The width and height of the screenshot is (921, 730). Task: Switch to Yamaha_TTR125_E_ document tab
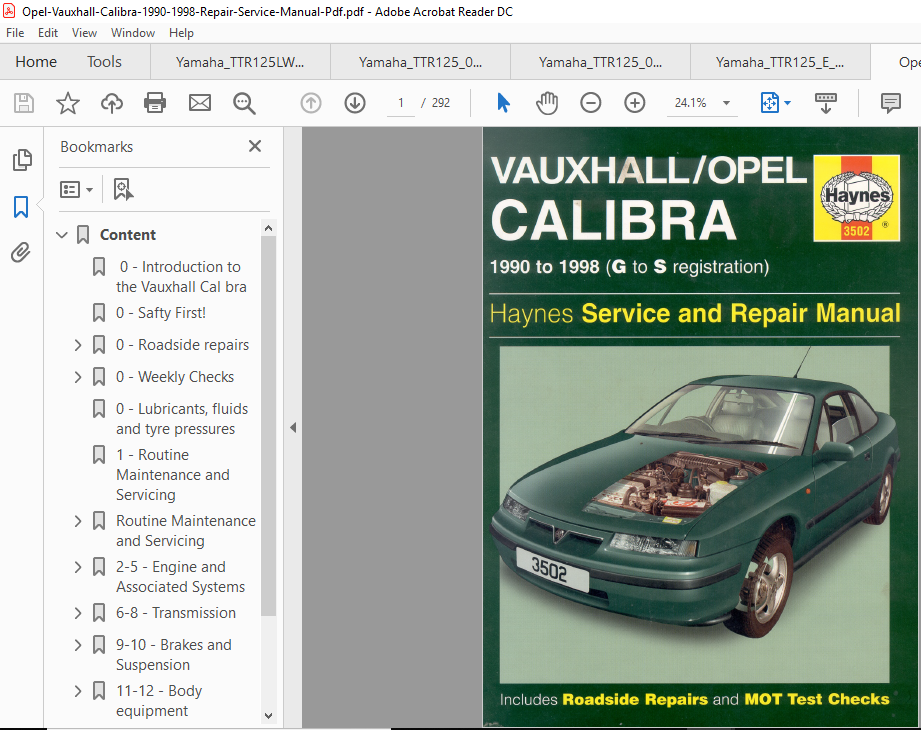(779, 62)
